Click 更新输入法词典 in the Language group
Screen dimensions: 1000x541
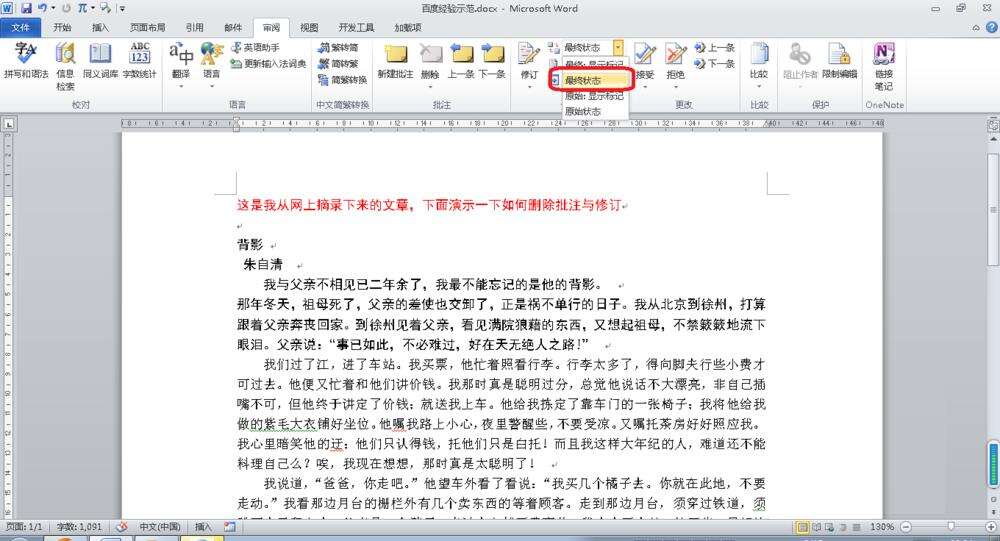point(268,63)
